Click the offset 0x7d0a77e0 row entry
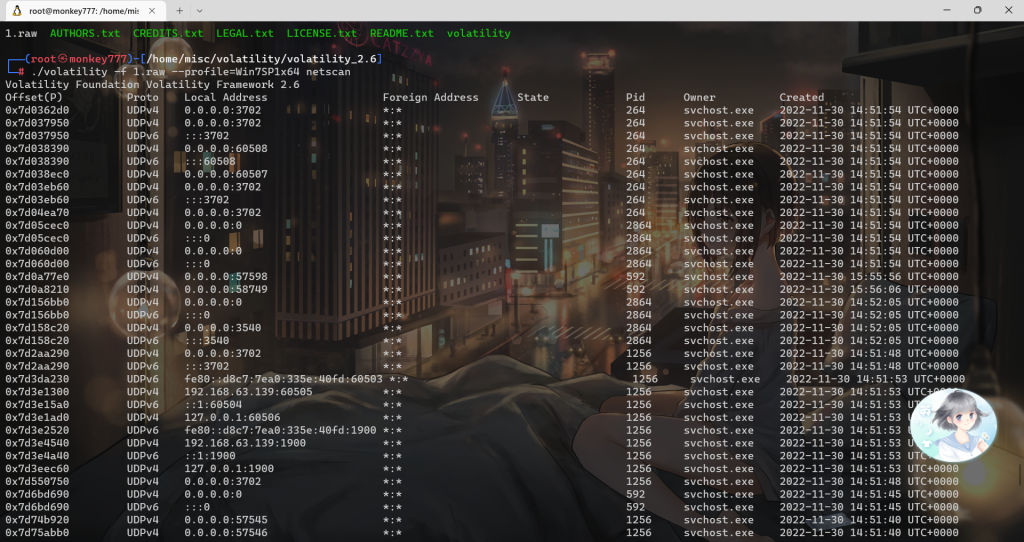The height and width of the screenshot is (542, 1024). click(37, 276)
